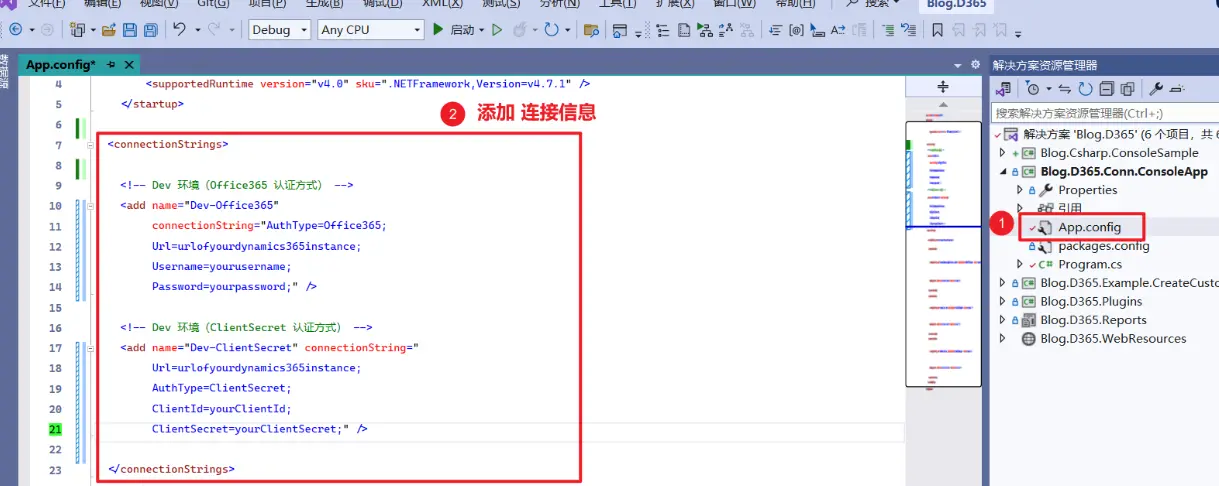Image resolution: width=1219 pixels, height=486 pixels.
Task: Click the New Project toolbar icon
Action: pyautogui.click(x=78, y=30)
